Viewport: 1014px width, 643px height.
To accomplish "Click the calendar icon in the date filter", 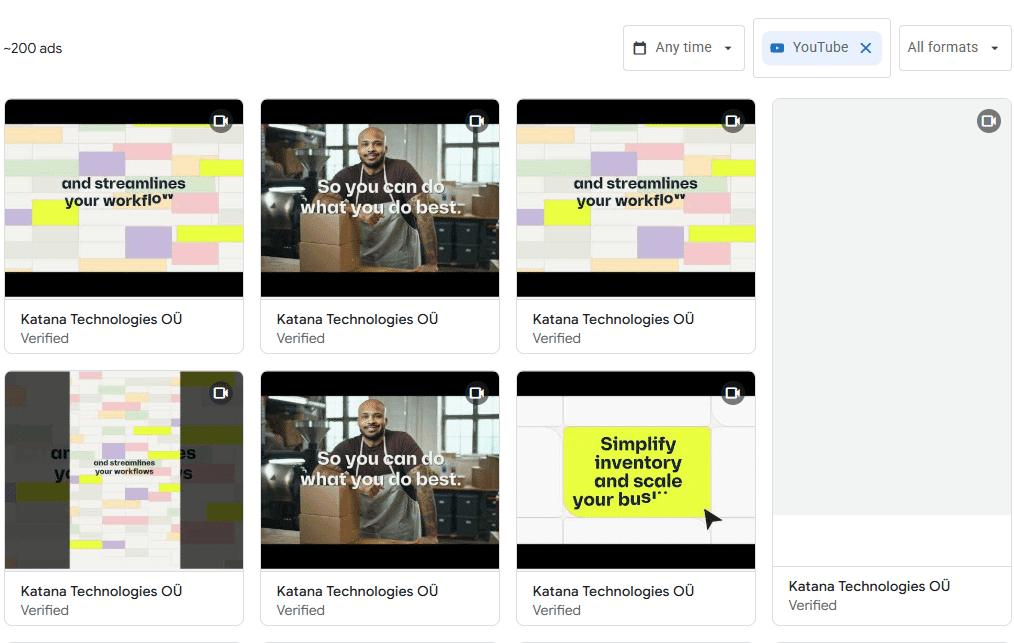I will (640, 48).
